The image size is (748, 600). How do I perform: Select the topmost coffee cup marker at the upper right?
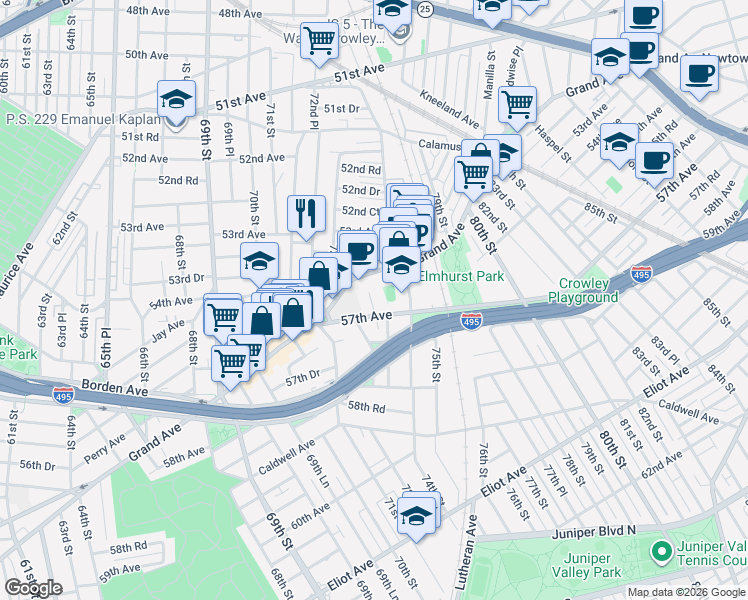click(644, 16)
